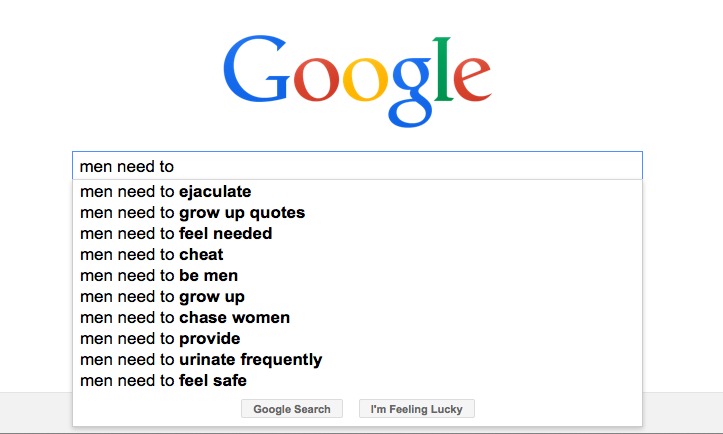Click the blue capital G in Google logo

coord(256,69)
